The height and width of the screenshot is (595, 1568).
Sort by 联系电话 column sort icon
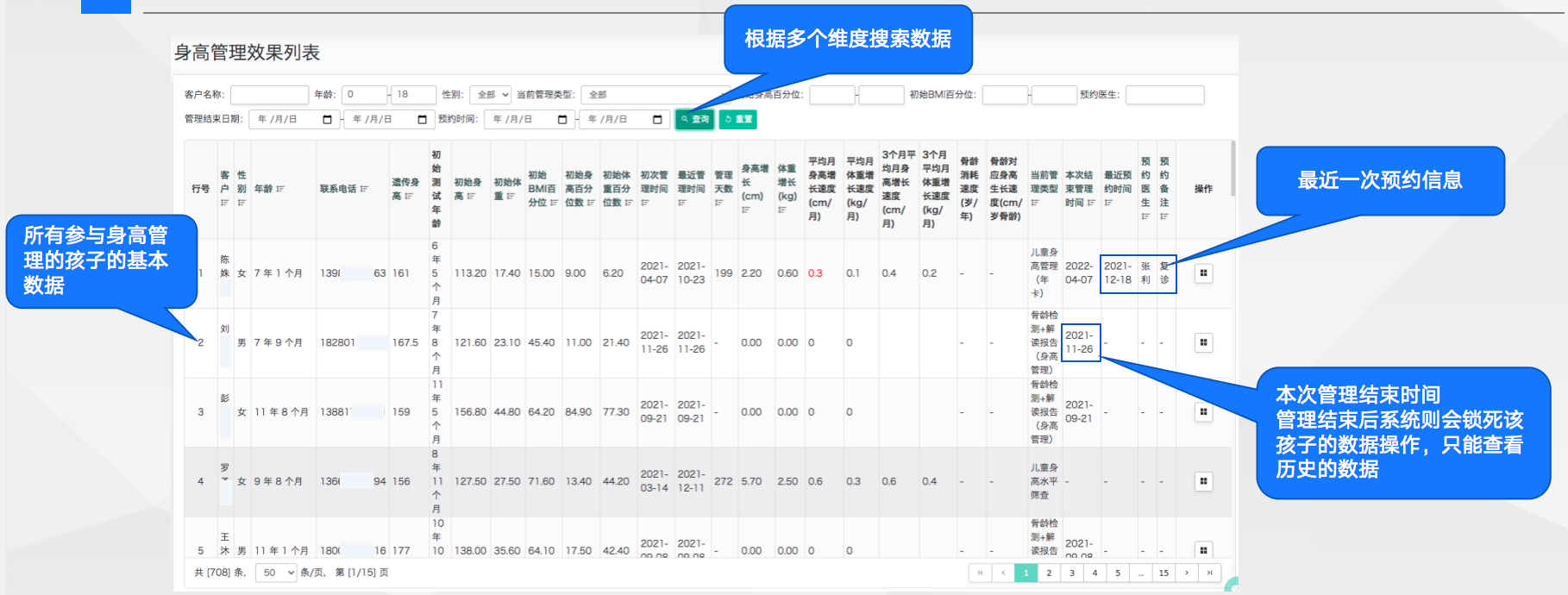pyautogui.click(x=364, y=189)
